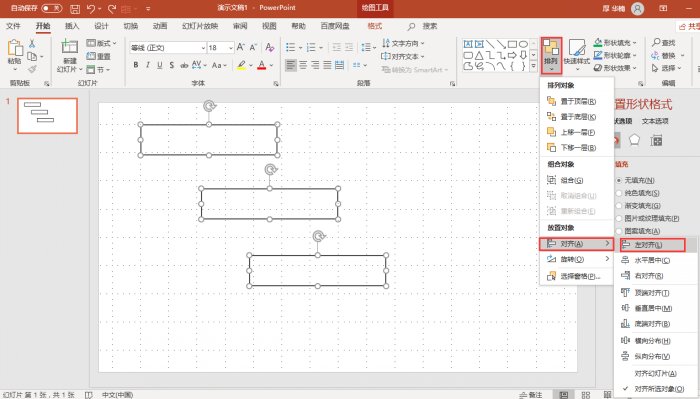This screenshot has height=399, width=700.
Task: Click the Italic formatting icon
Action: 148,65
